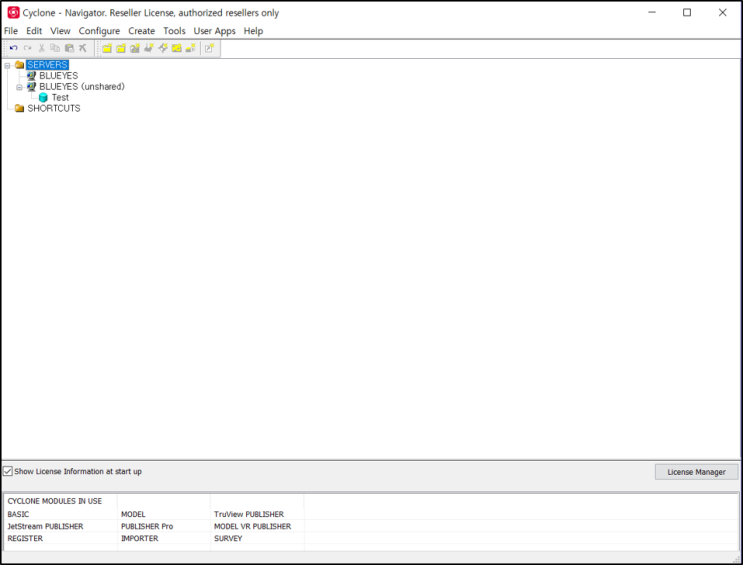Click the Cyclone logo in title bar

pyautogui.click(x=13, y=13)
